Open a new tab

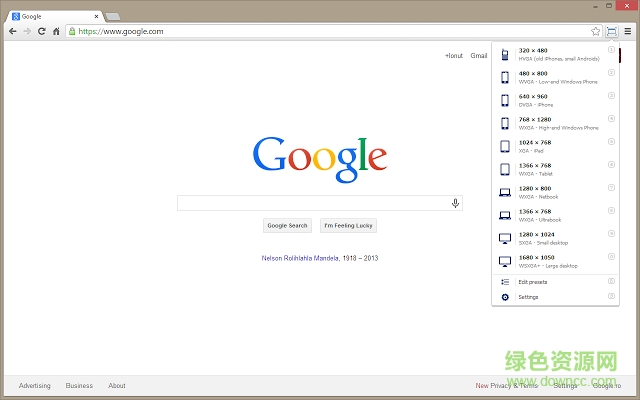(113, 17)
